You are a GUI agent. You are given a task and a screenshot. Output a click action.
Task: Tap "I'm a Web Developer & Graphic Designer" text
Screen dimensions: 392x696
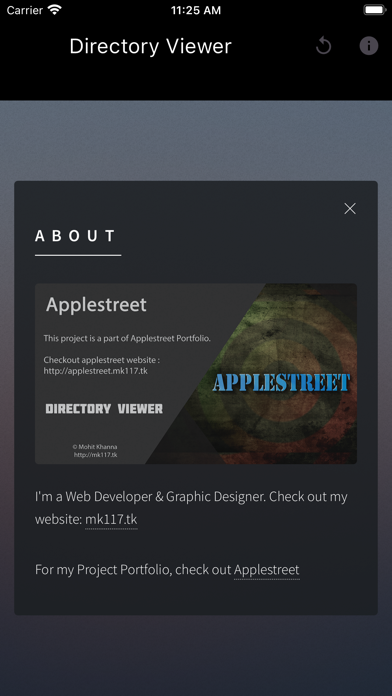coord(150,496)
